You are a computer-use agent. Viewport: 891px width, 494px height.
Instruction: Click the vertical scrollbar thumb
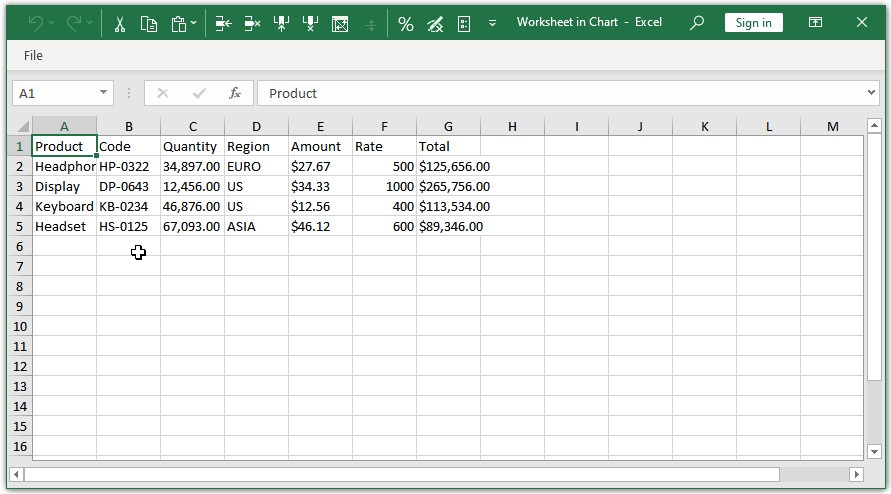874,257
